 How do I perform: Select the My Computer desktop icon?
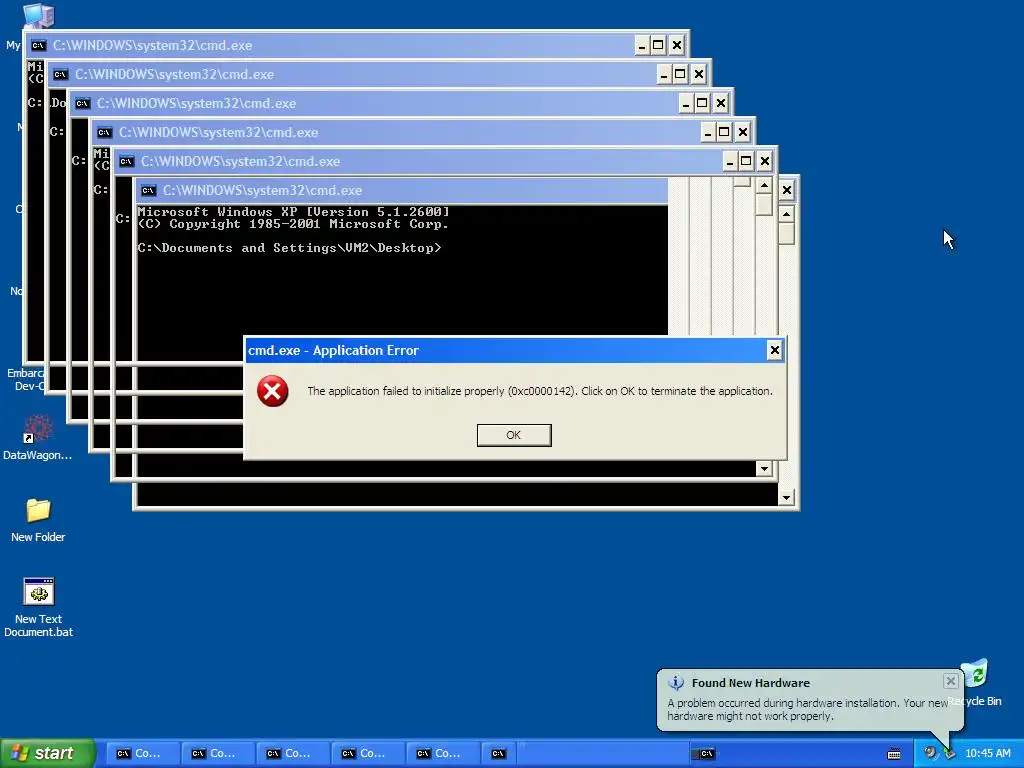[x=38, y=16]
